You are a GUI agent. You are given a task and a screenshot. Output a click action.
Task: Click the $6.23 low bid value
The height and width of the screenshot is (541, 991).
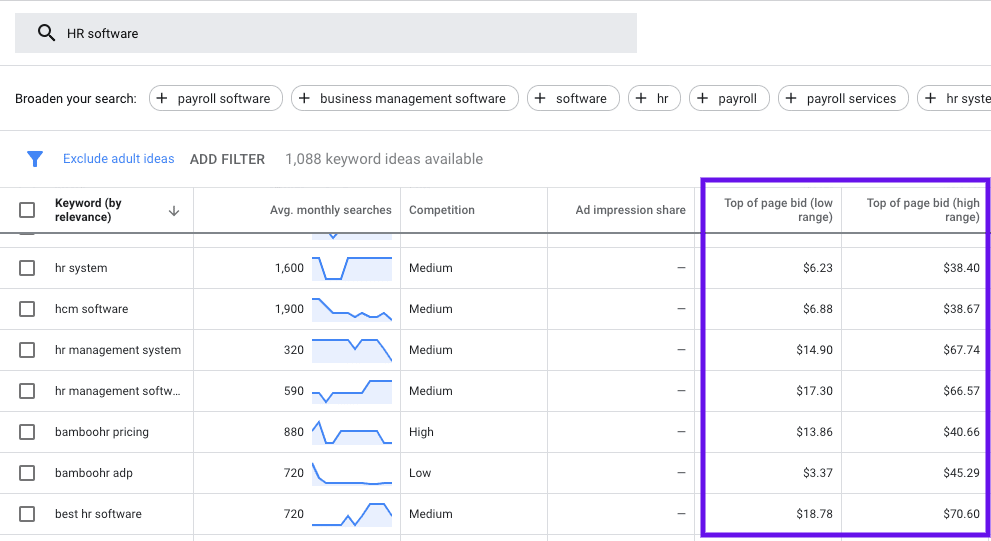(818, 268)
